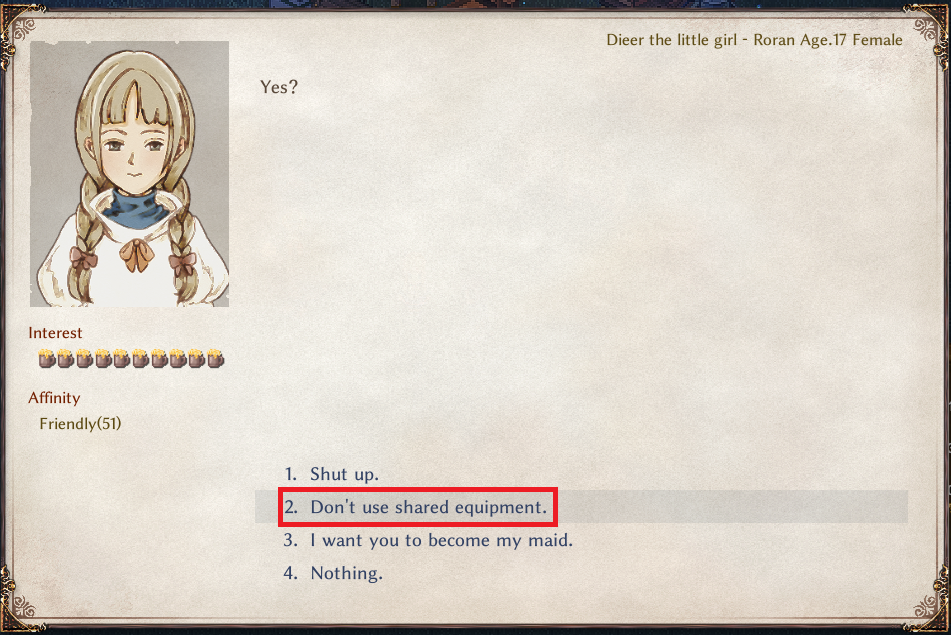
Task: Click the third beer mug in Interest row
Action: (84, 358)
